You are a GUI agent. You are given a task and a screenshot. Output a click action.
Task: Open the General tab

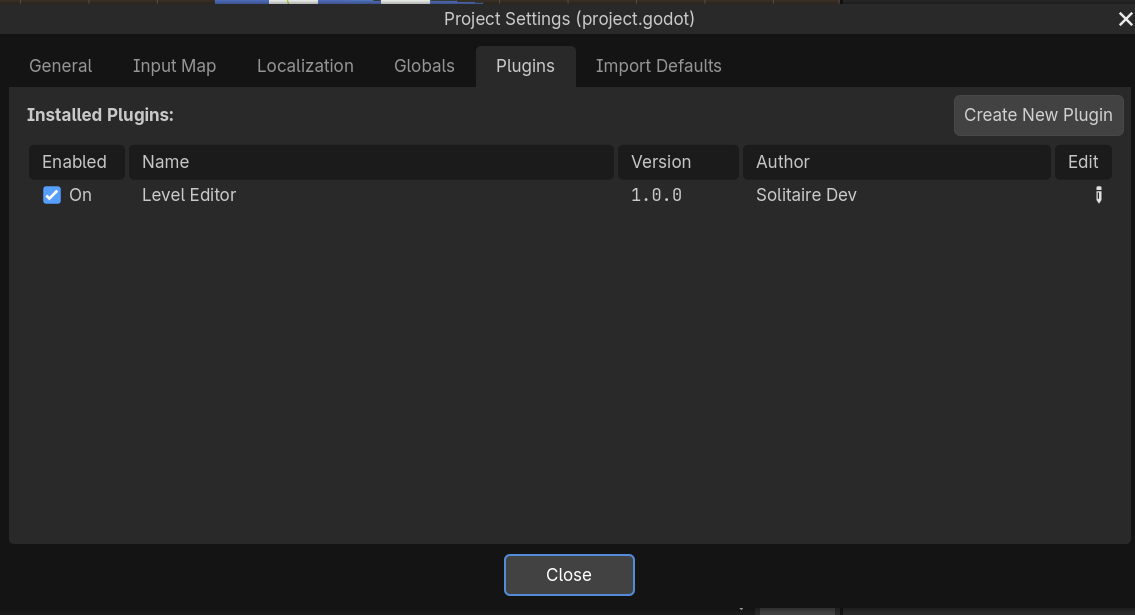point(61,66)
